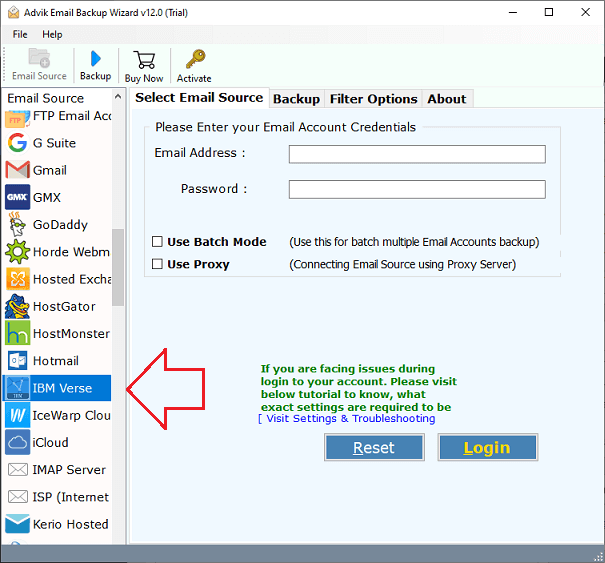The image size is (605, 563).
Task: Switch to the Filter Options tab
Action: coord(373,99)
